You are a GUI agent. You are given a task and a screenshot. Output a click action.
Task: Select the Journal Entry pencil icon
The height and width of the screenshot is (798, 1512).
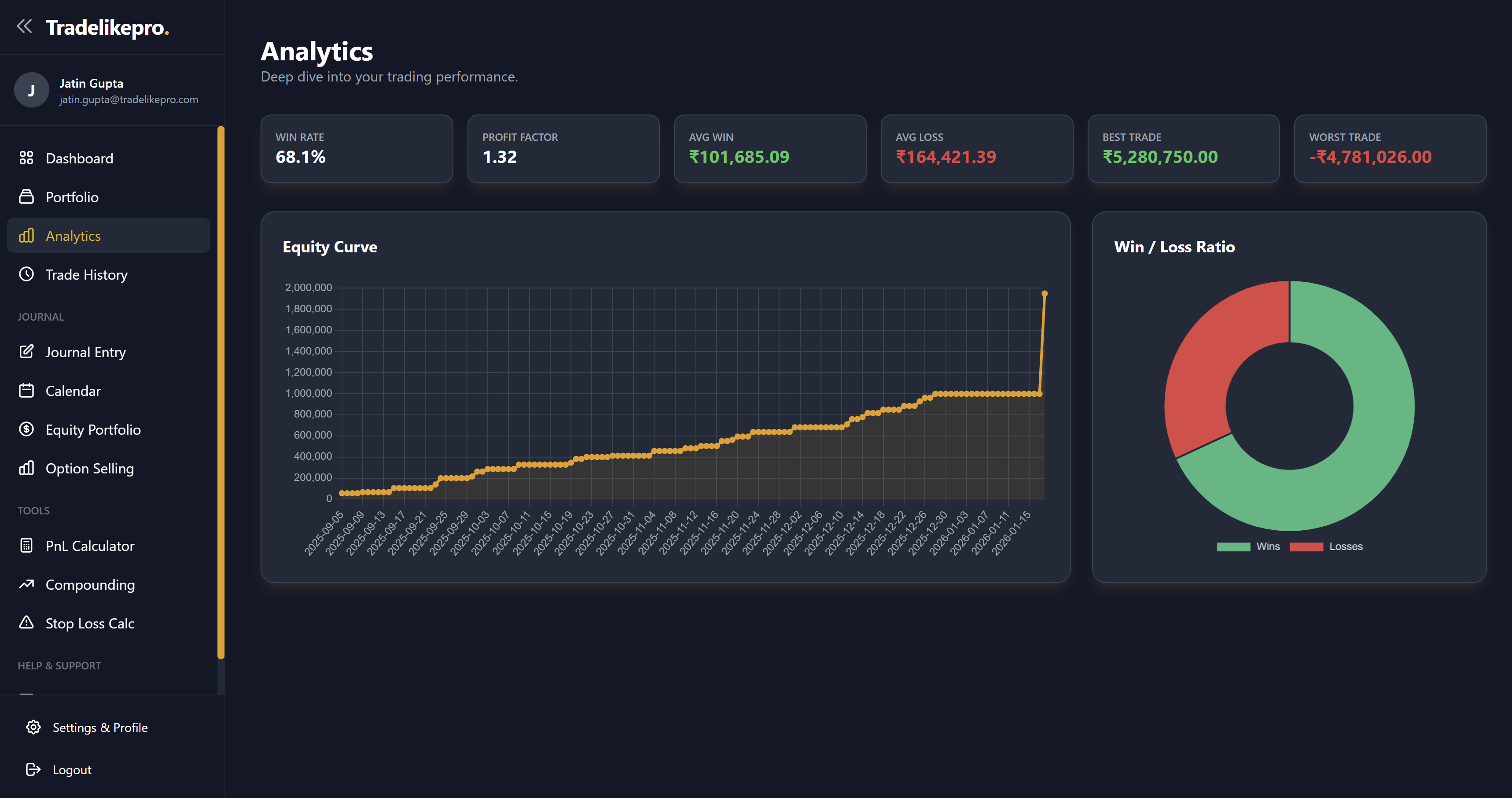click(x=27, y=352)
